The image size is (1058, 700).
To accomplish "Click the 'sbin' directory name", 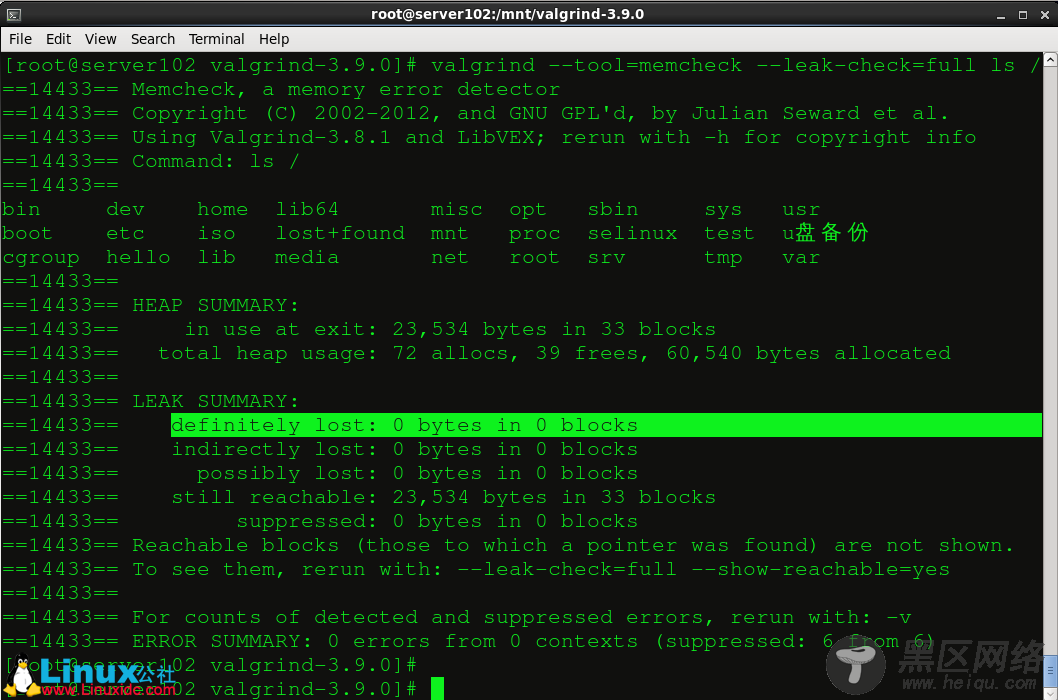I will coord(613,209).
